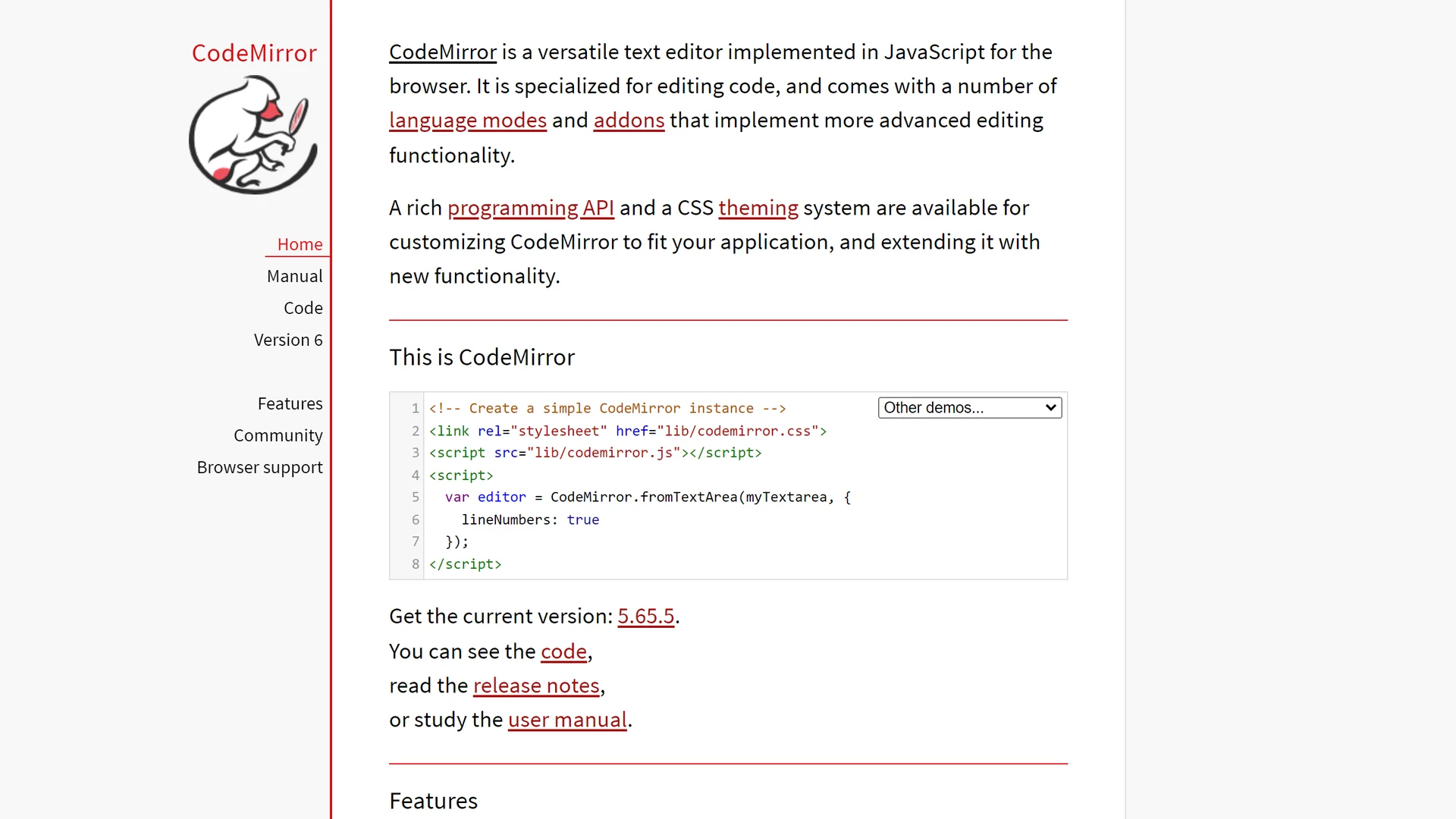
Task: Click the theming system link
Action: (758, 206)
